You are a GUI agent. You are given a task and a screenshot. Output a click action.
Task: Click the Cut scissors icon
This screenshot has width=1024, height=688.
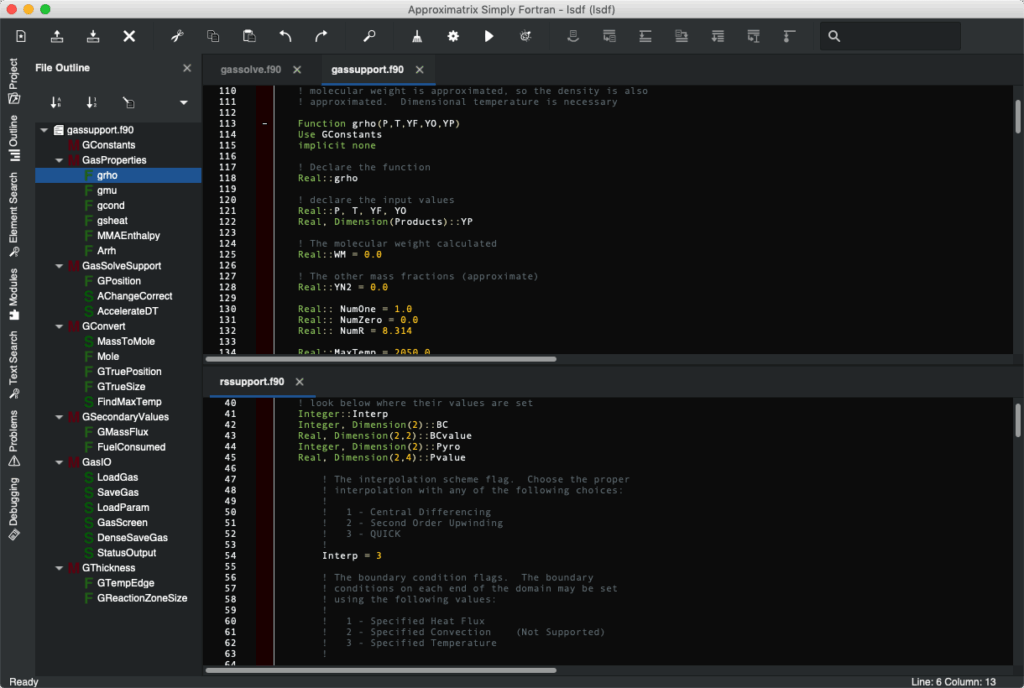177,37
